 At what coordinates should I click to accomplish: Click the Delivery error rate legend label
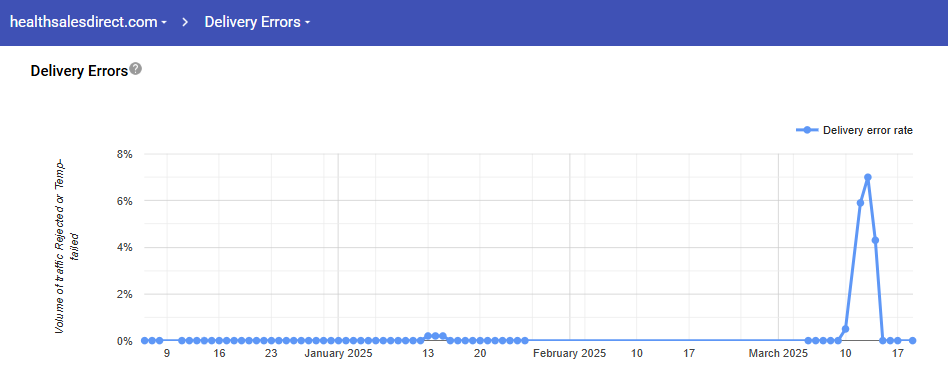(868, 130)
